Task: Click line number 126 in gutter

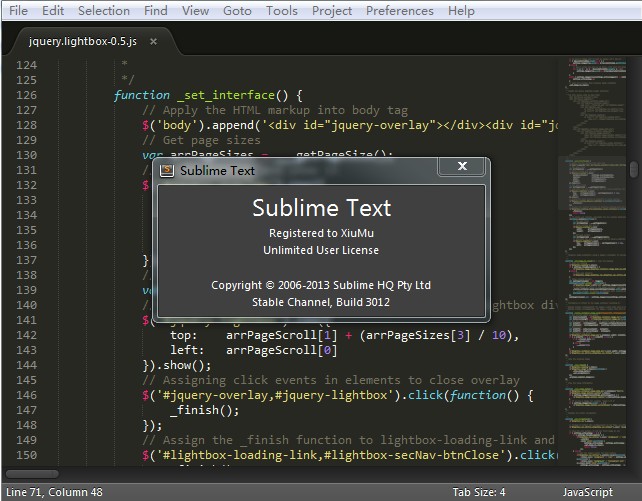Action: [27, 95]
